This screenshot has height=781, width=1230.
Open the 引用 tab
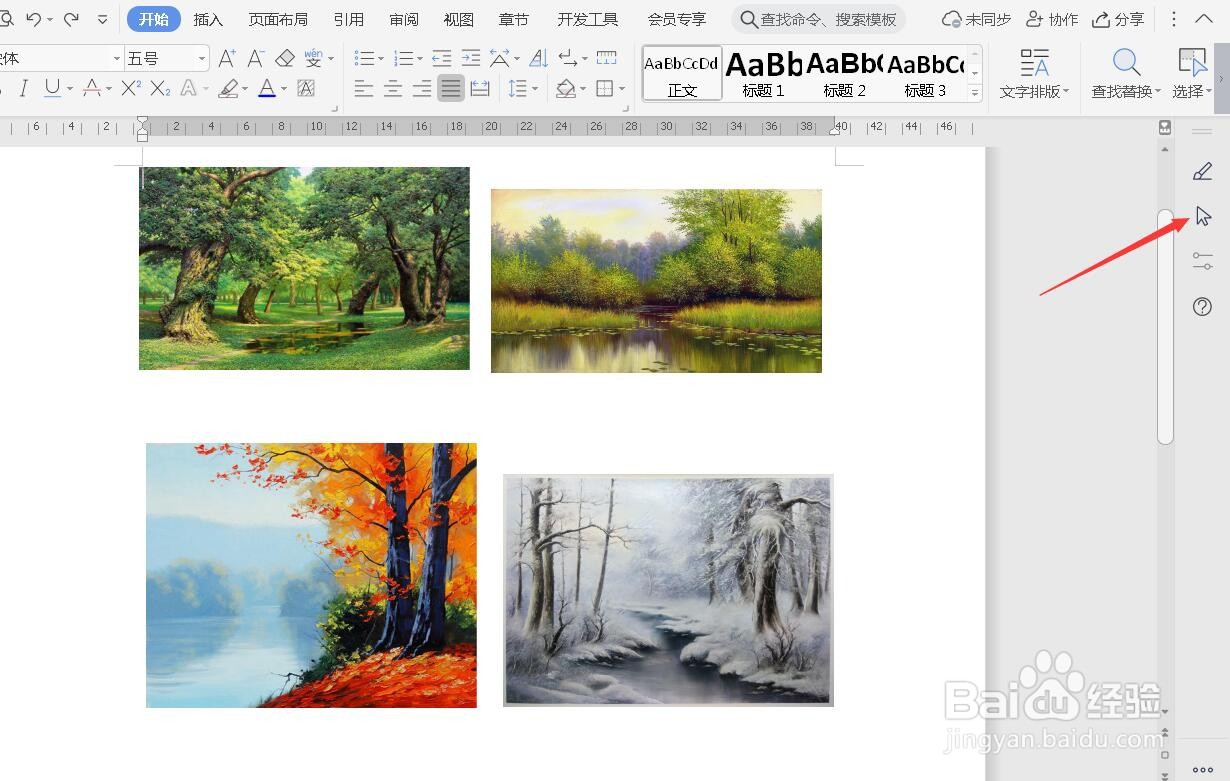tap(349, 19)
